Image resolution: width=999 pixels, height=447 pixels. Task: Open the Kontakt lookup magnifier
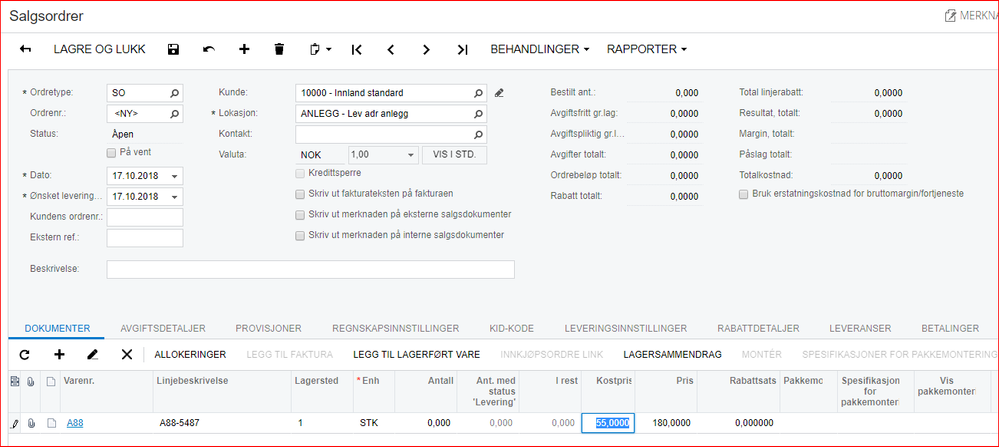pyautogui.click(x=478, y=134)
